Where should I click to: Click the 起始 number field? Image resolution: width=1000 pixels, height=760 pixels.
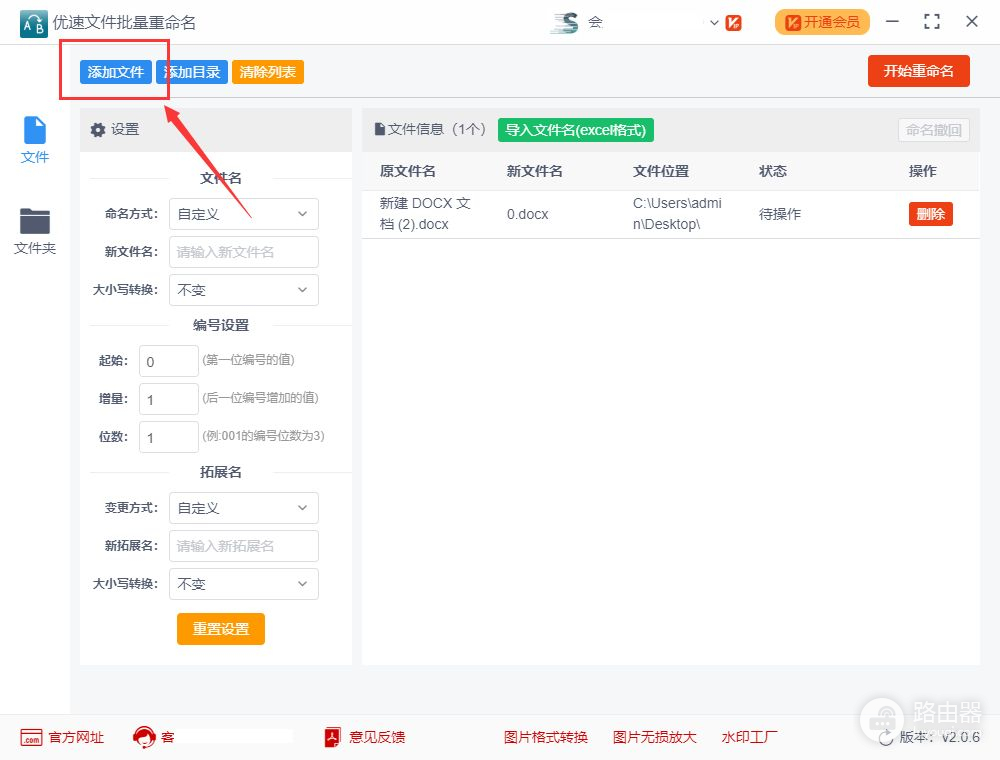click(168, 361)
